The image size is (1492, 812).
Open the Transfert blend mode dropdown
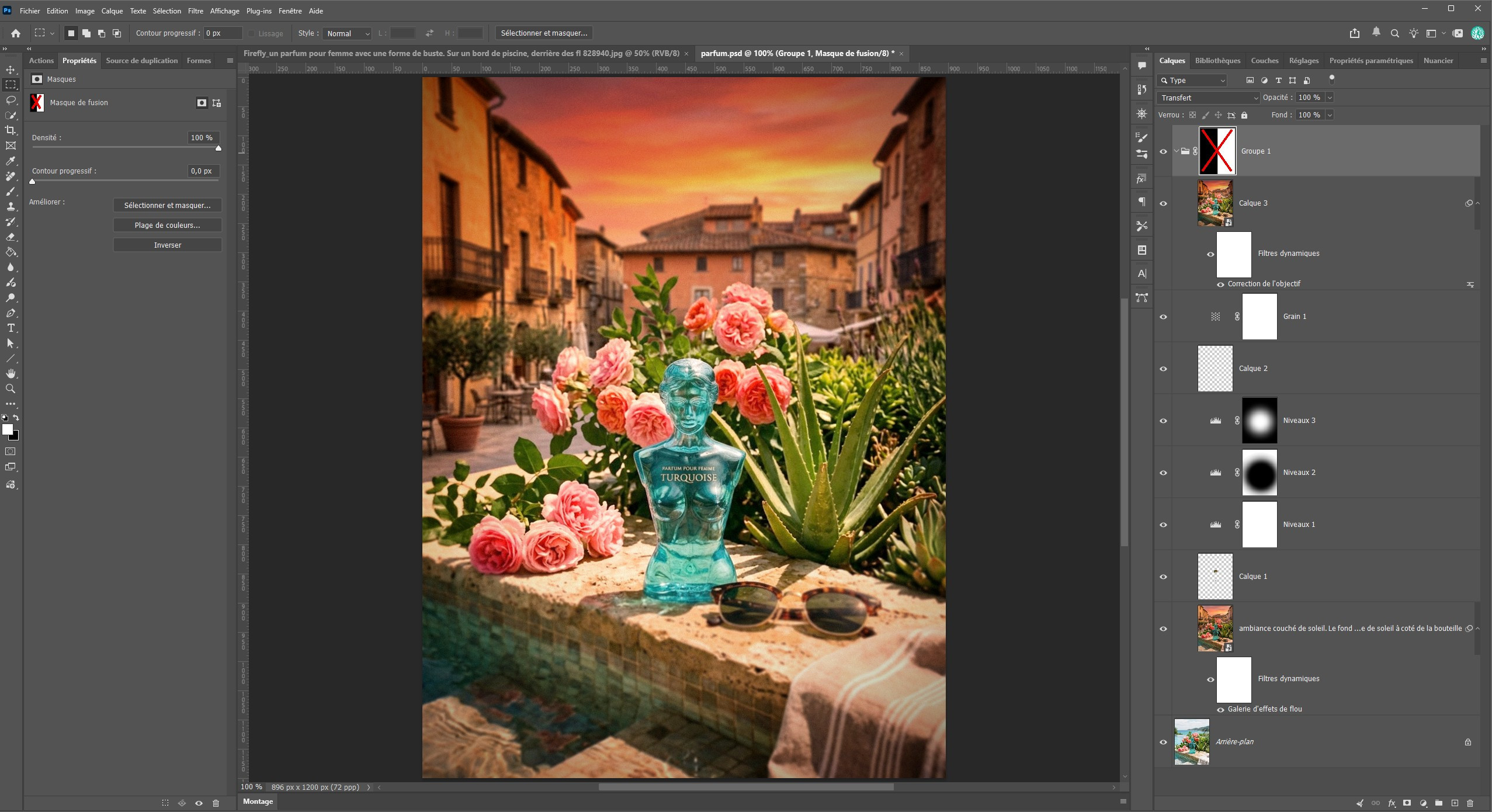(x=1208, y=98)
